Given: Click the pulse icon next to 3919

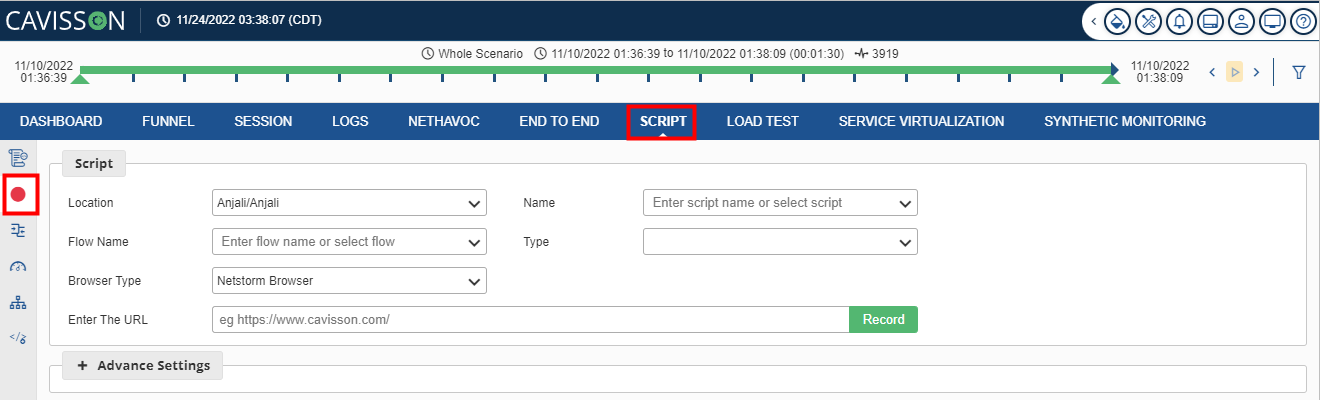Looking at the screenshot, I should coord(861,53).
